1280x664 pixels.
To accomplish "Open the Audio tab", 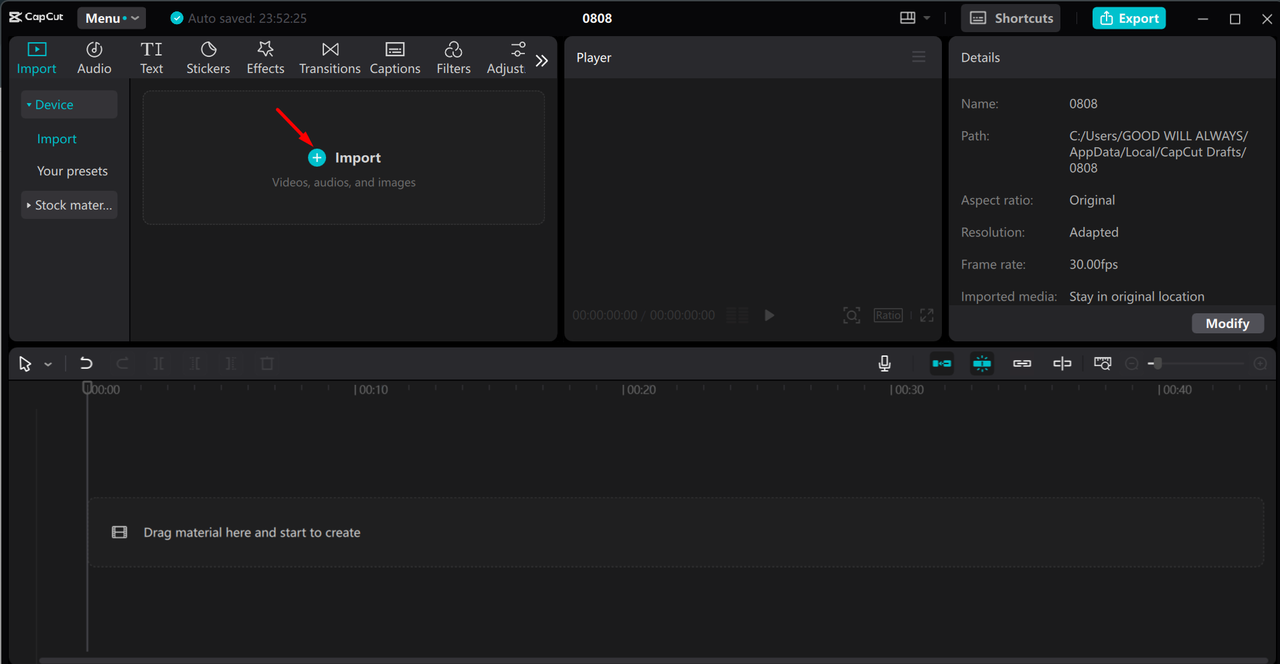I will click(x=94, y=58).
